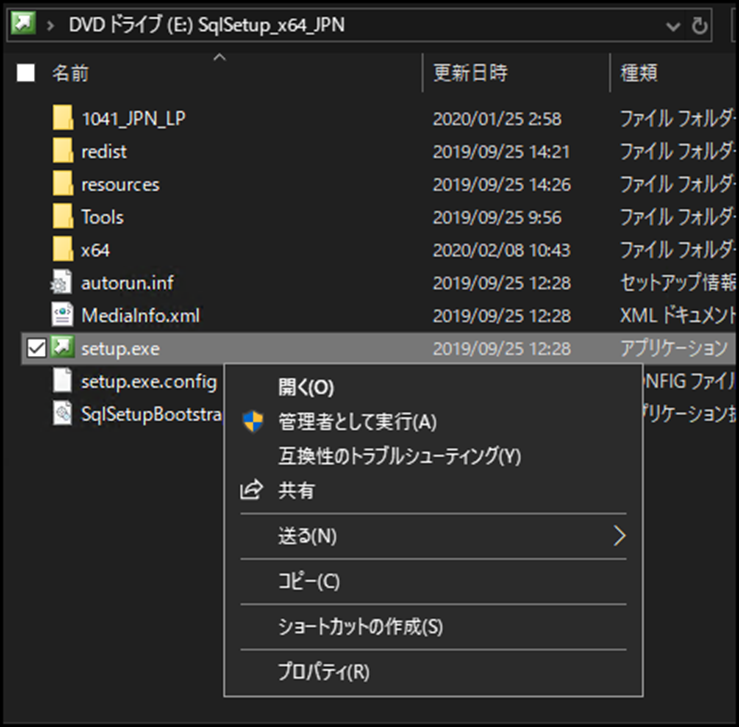Click date 2019/09/25 9:56
Viewport: 739px width, 727px height.
(497, 217)
